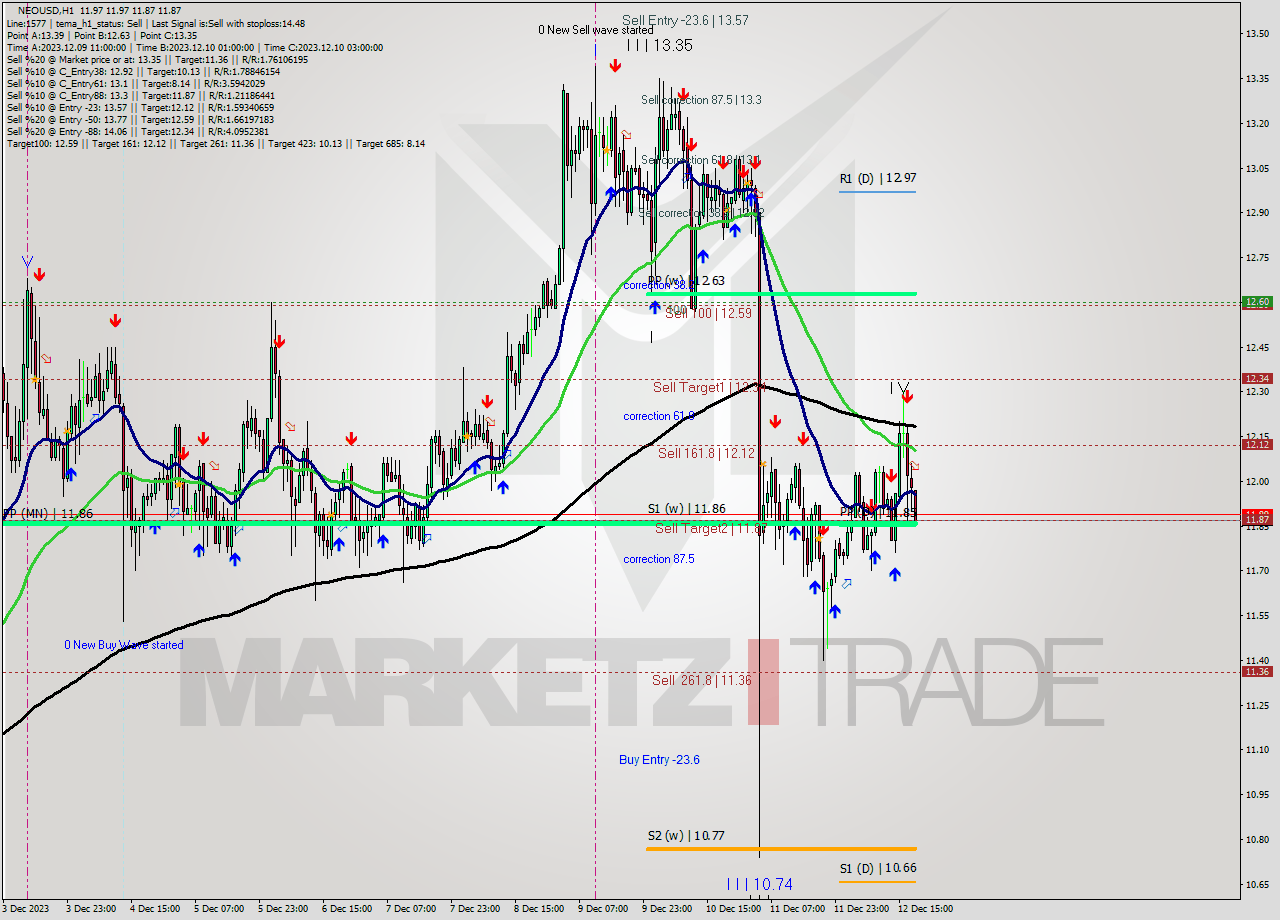Viewport: 1280px width, 920px height.
Task: Click the 'S1 (D) | 10.66' support label
Action: coord(878,869)
